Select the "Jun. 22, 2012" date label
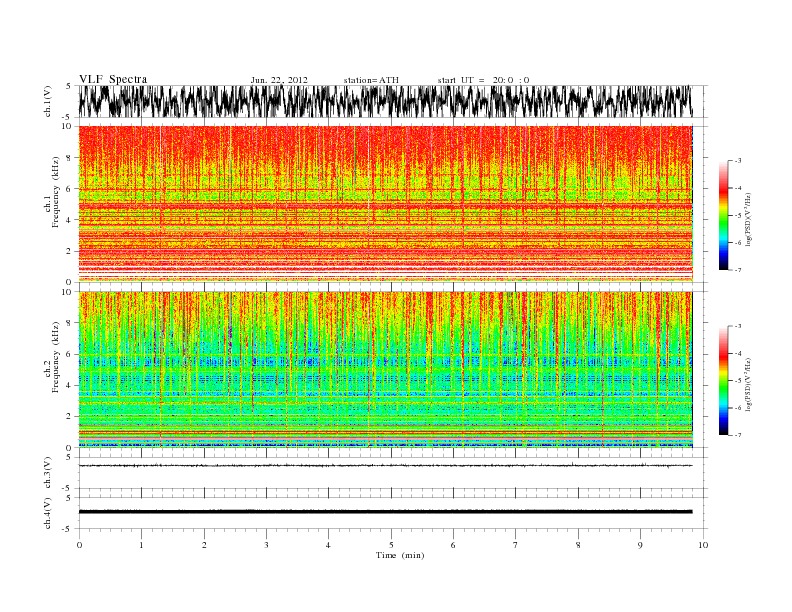Screen dimensions: 792x612 click(279, 80)
